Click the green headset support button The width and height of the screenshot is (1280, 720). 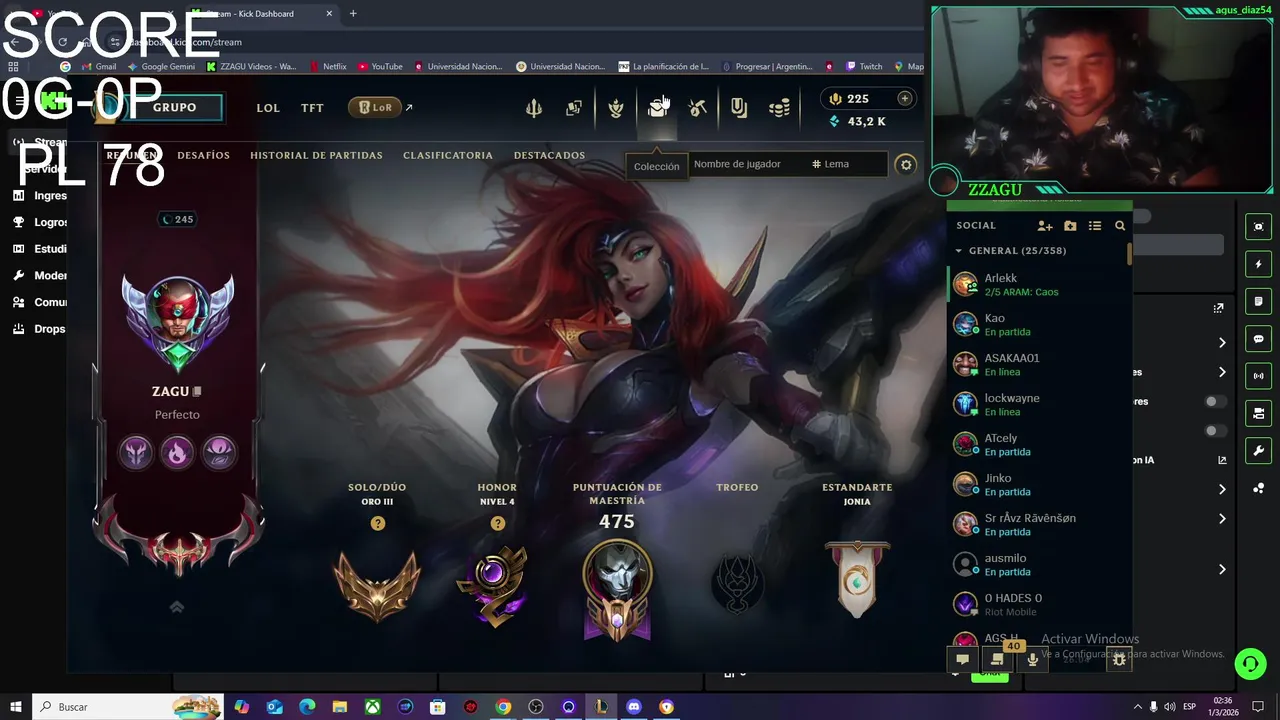pyautogui.click(x=1249, y=663)
